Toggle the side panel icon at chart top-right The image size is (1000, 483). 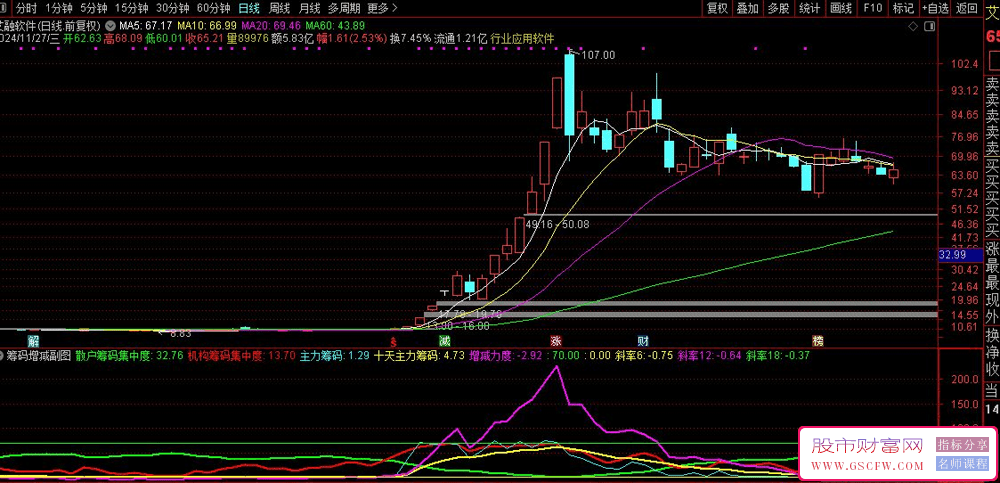930,26
